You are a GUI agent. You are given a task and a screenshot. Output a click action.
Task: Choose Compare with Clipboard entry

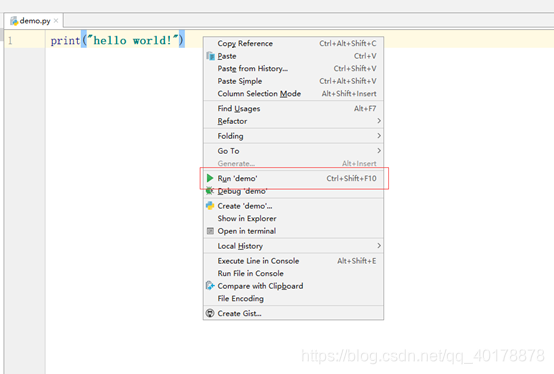[293, 286]
